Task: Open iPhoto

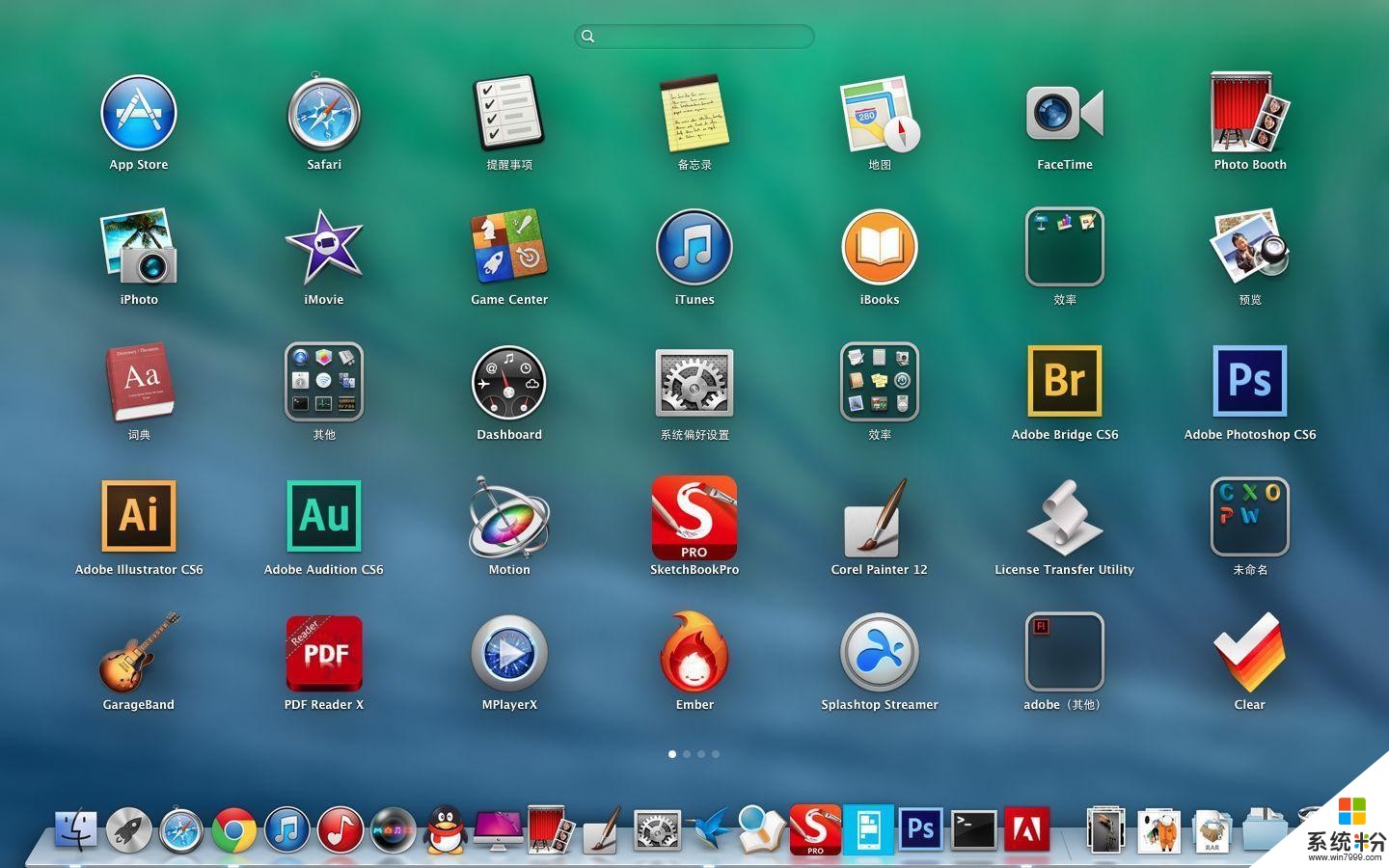Action: 139,247
